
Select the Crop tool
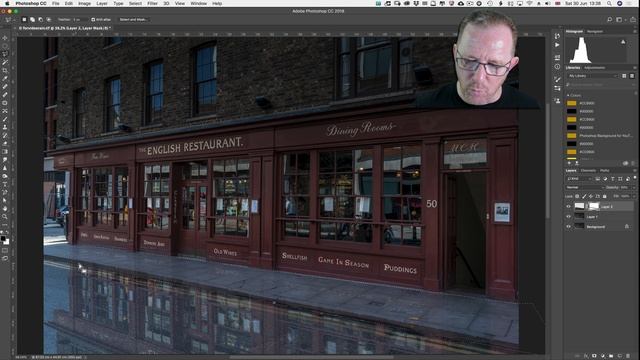click(5, 71)
